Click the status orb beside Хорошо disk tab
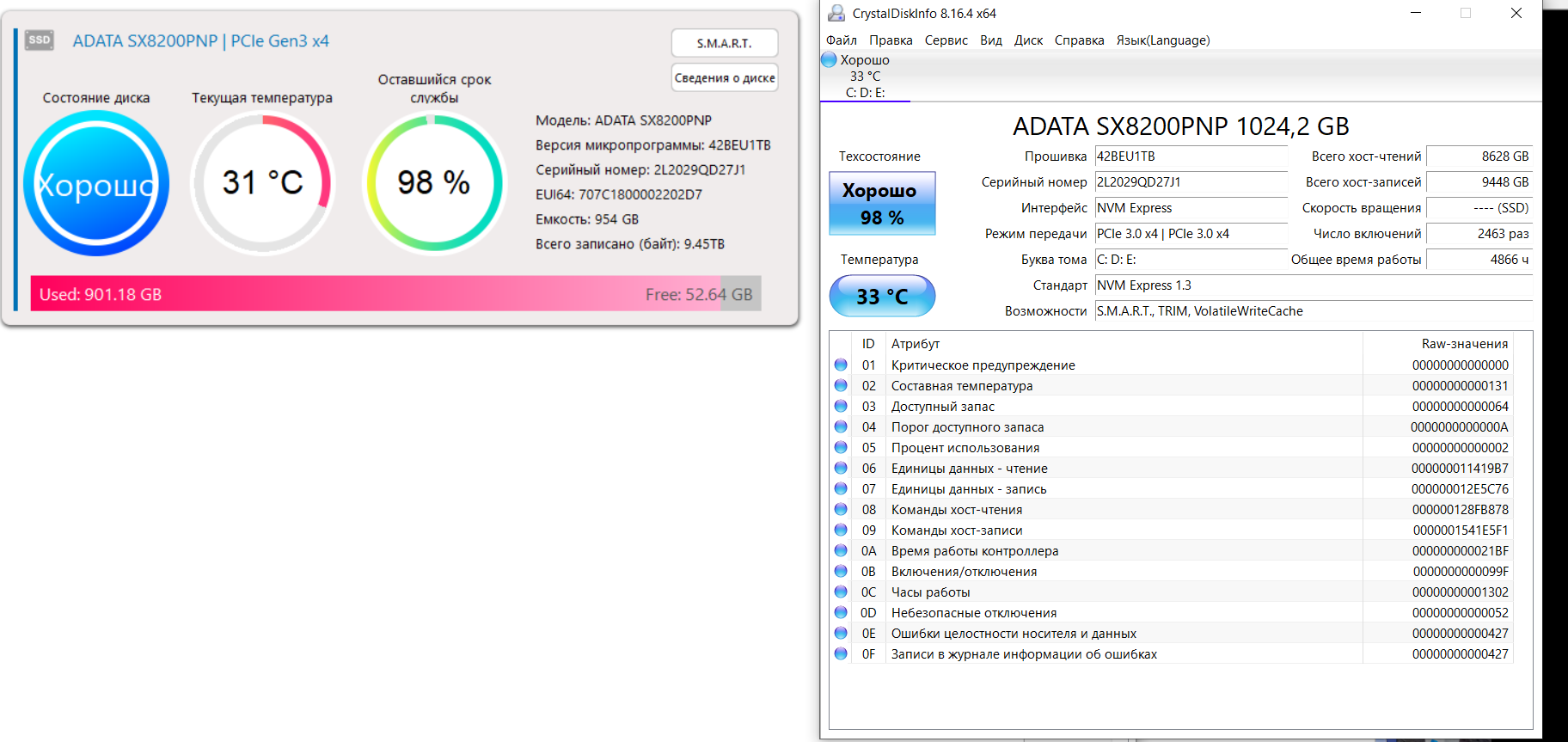 829,59
